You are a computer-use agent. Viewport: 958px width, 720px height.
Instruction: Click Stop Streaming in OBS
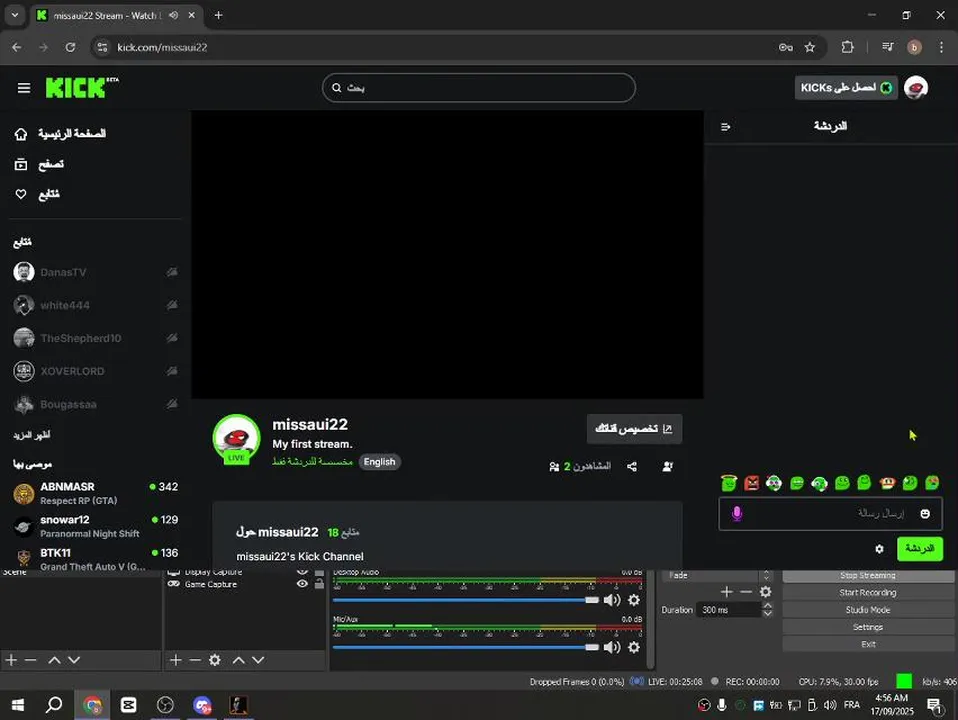868,576
